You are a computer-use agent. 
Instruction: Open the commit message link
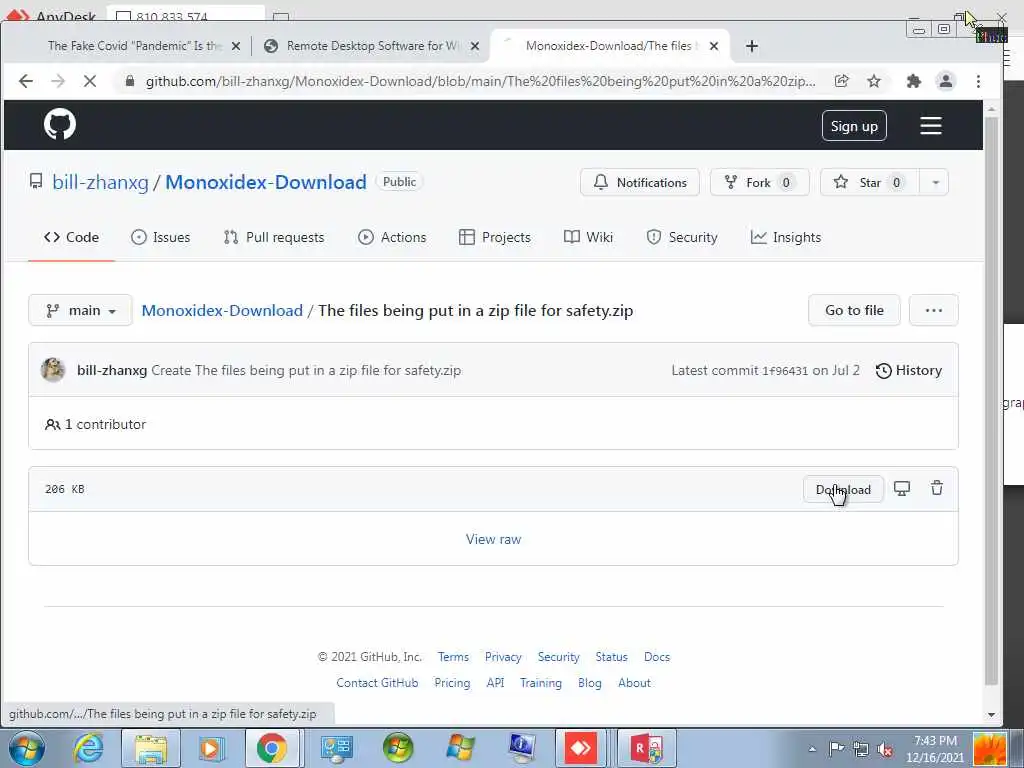(x=306, y=370)
